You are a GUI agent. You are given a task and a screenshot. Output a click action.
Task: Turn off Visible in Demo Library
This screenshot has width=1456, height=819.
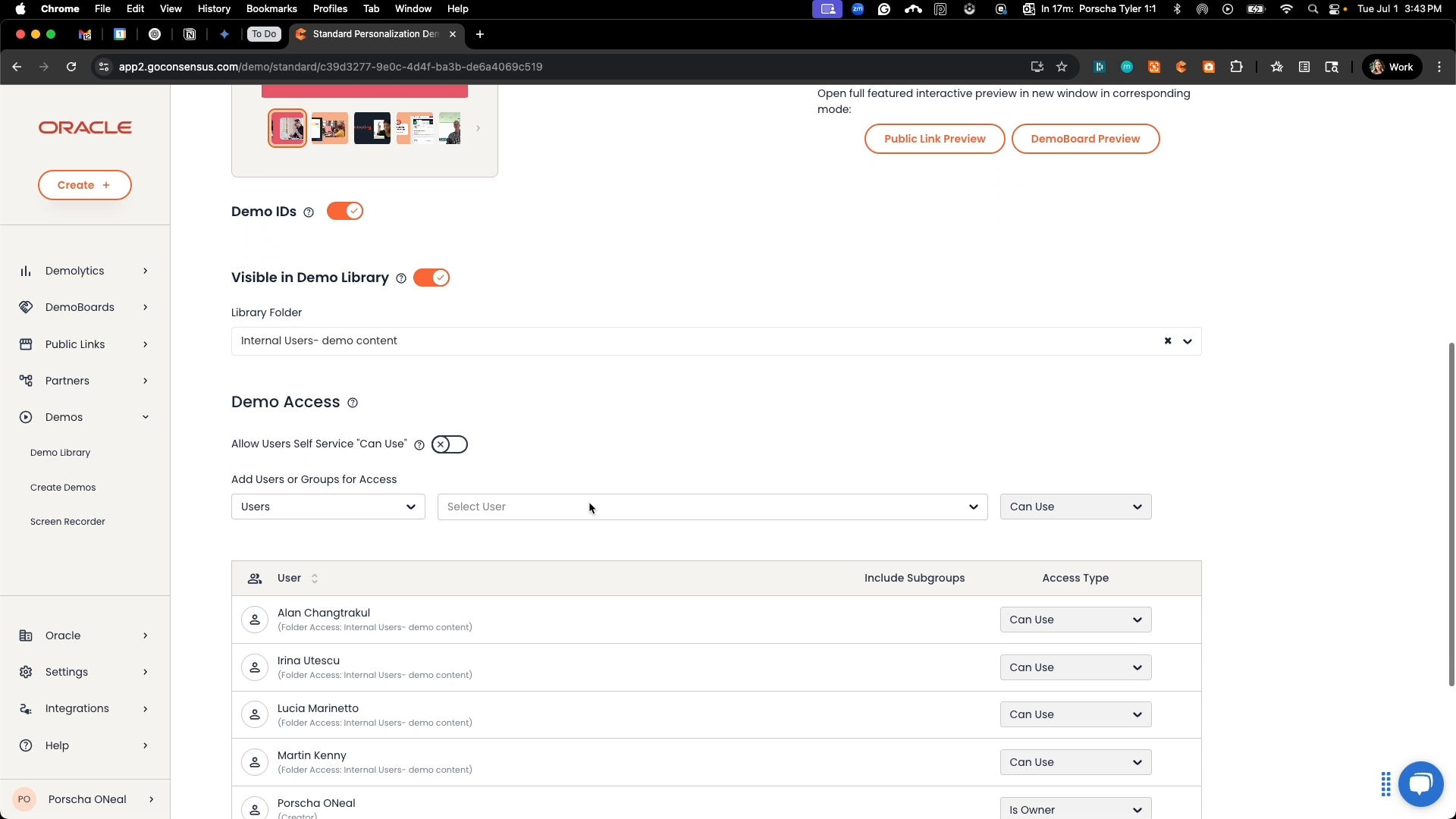pyautogui.click(x=431, y=278)
